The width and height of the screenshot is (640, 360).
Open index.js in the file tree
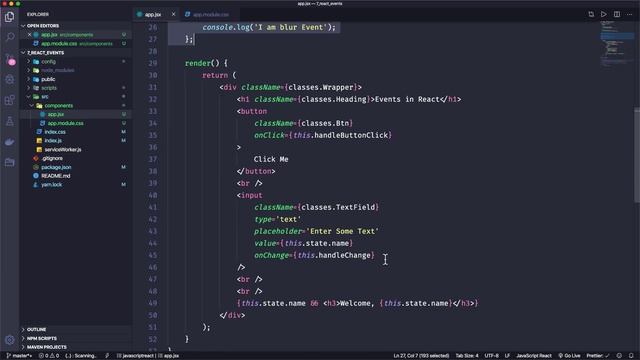point(53,140)
